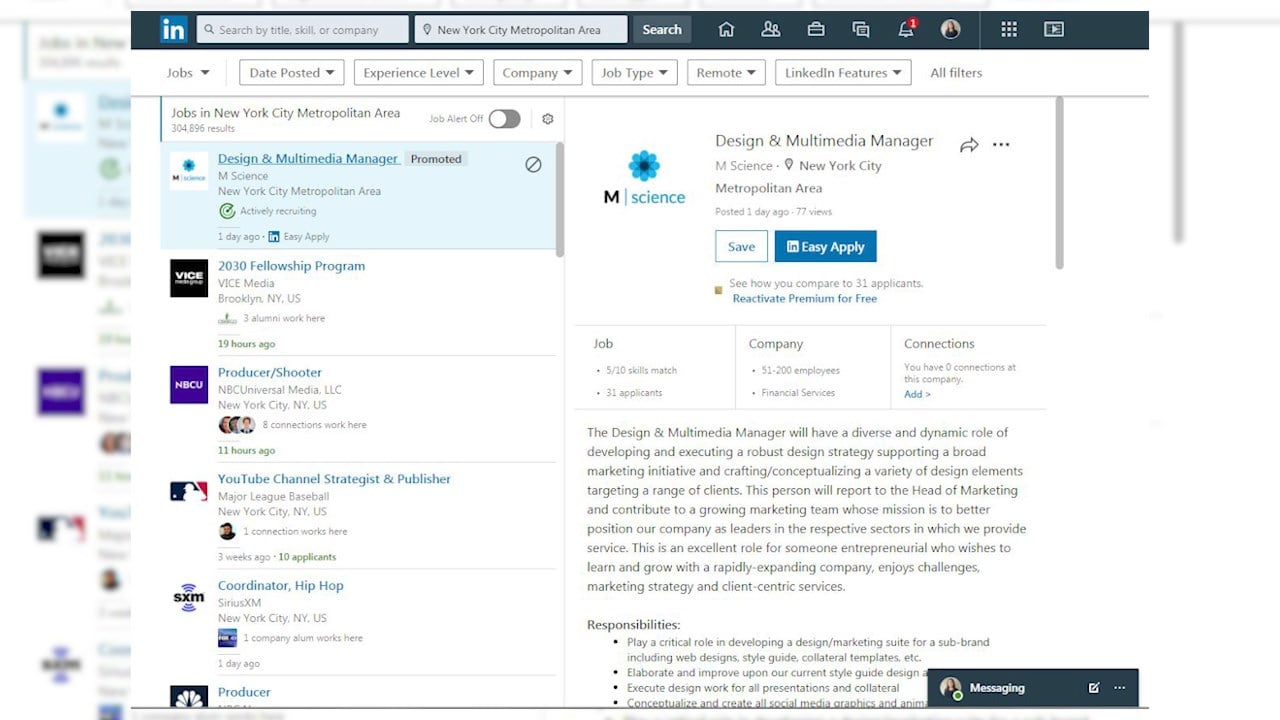Click Reactivate Premium for Free link
This screenshot has width=1280, height=720.
tap(805, 298)
